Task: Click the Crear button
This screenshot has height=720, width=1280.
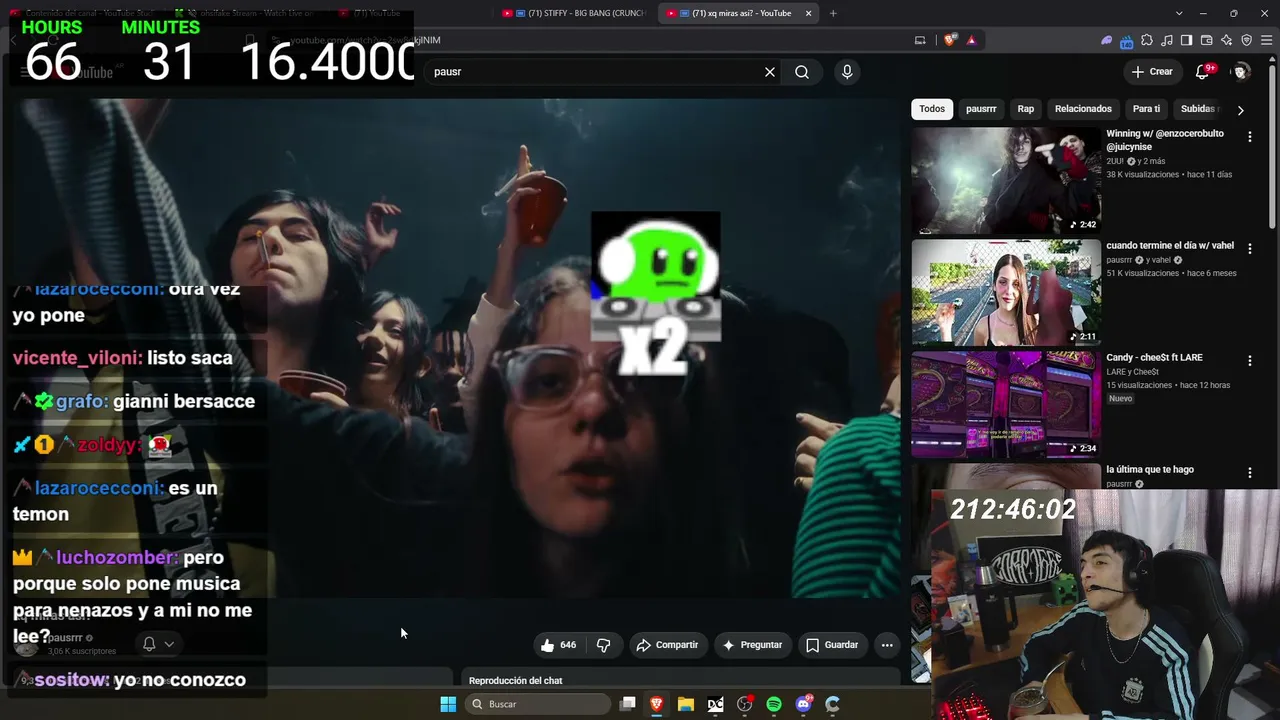Action: 1152,72
